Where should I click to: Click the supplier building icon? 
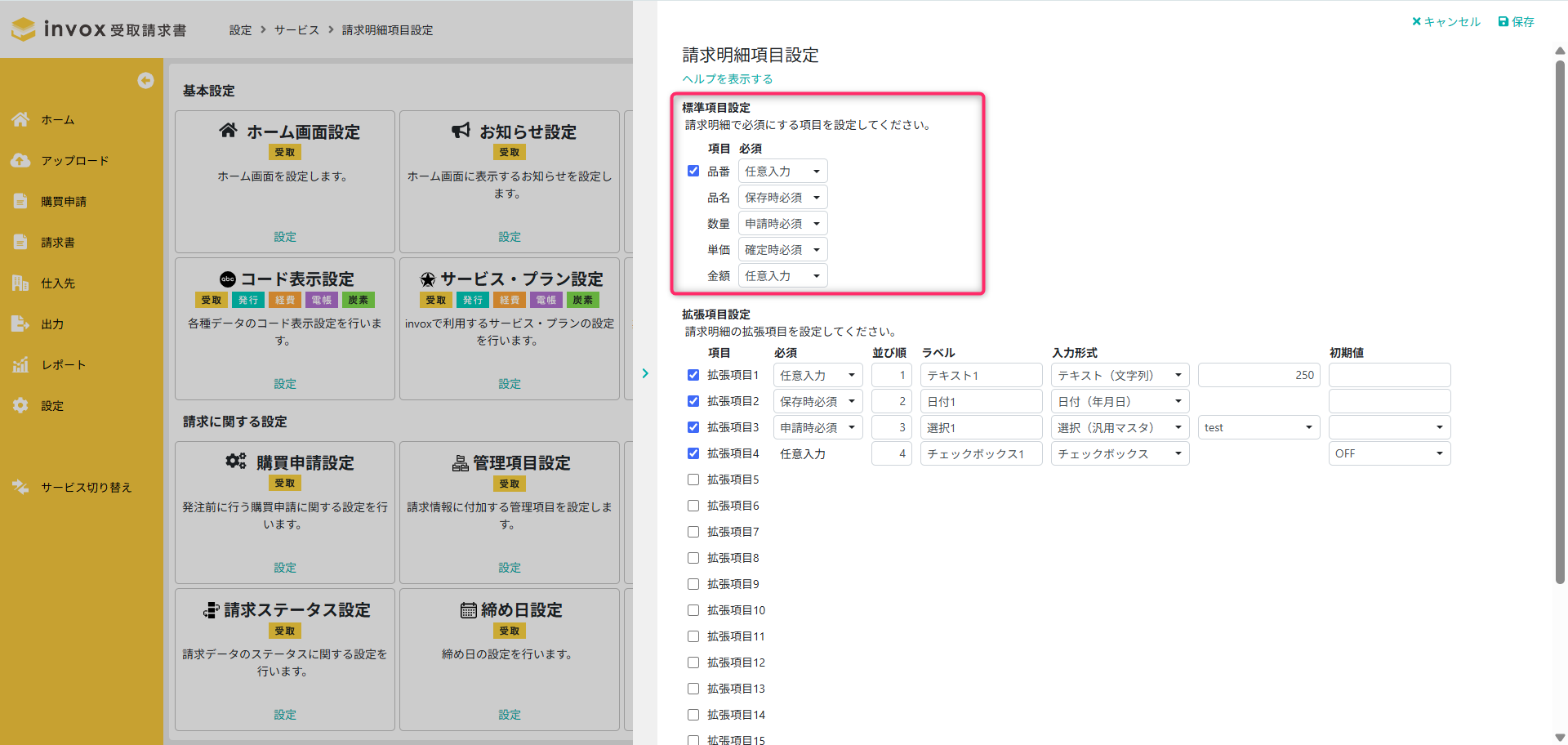(20, 283)
